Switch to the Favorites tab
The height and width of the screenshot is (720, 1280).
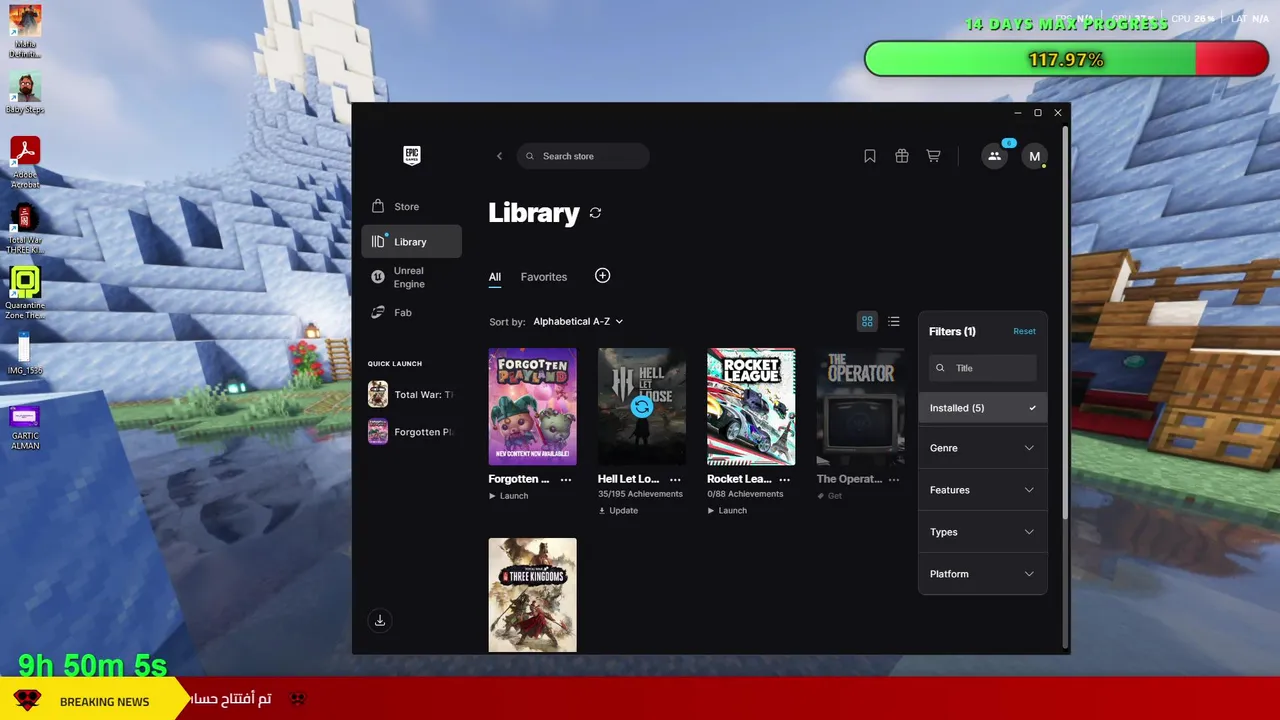click(544, 277)
